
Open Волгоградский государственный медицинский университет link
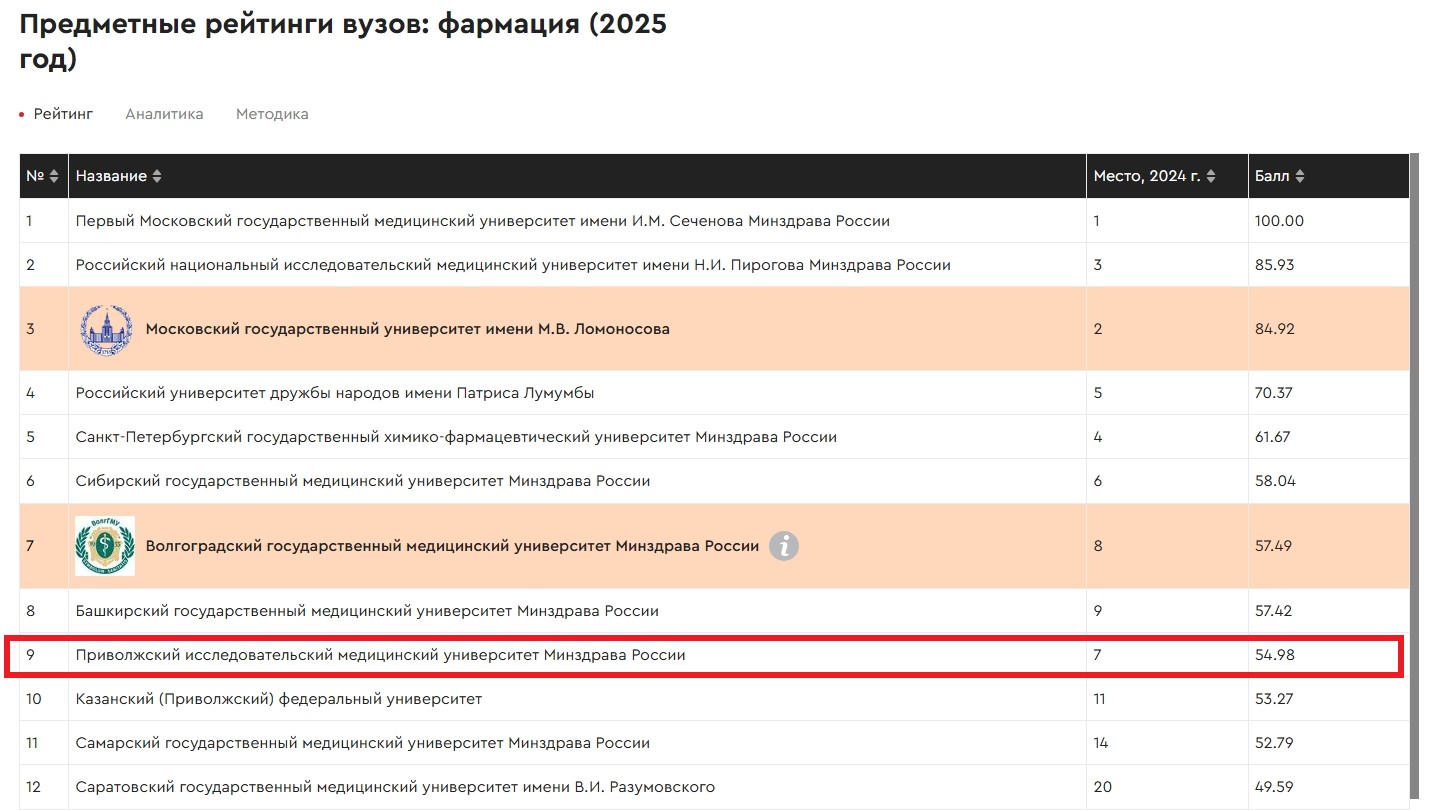click(x=453, y=546)
